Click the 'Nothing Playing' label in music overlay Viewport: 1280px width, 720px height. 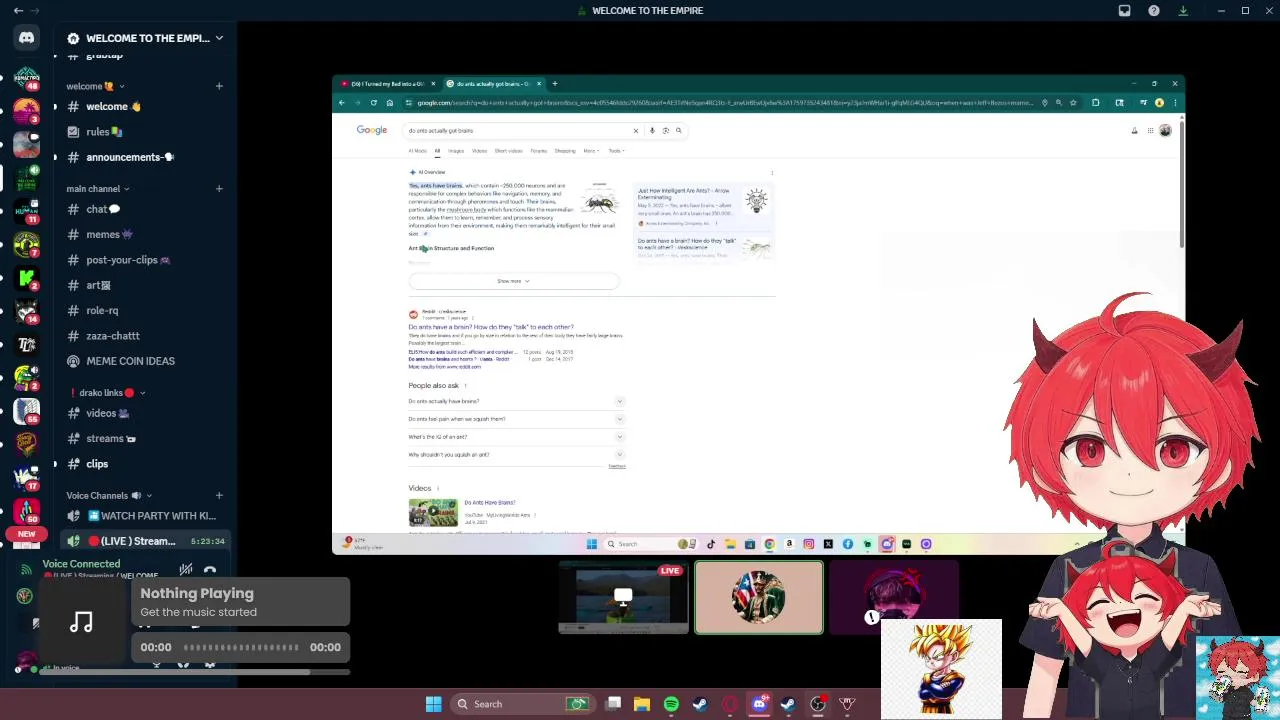[197, 593]
